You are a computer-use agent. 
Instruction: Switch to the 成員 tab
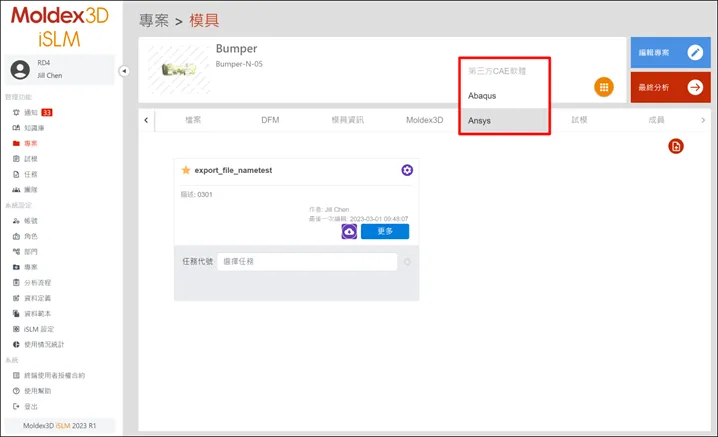coord(656,120)
